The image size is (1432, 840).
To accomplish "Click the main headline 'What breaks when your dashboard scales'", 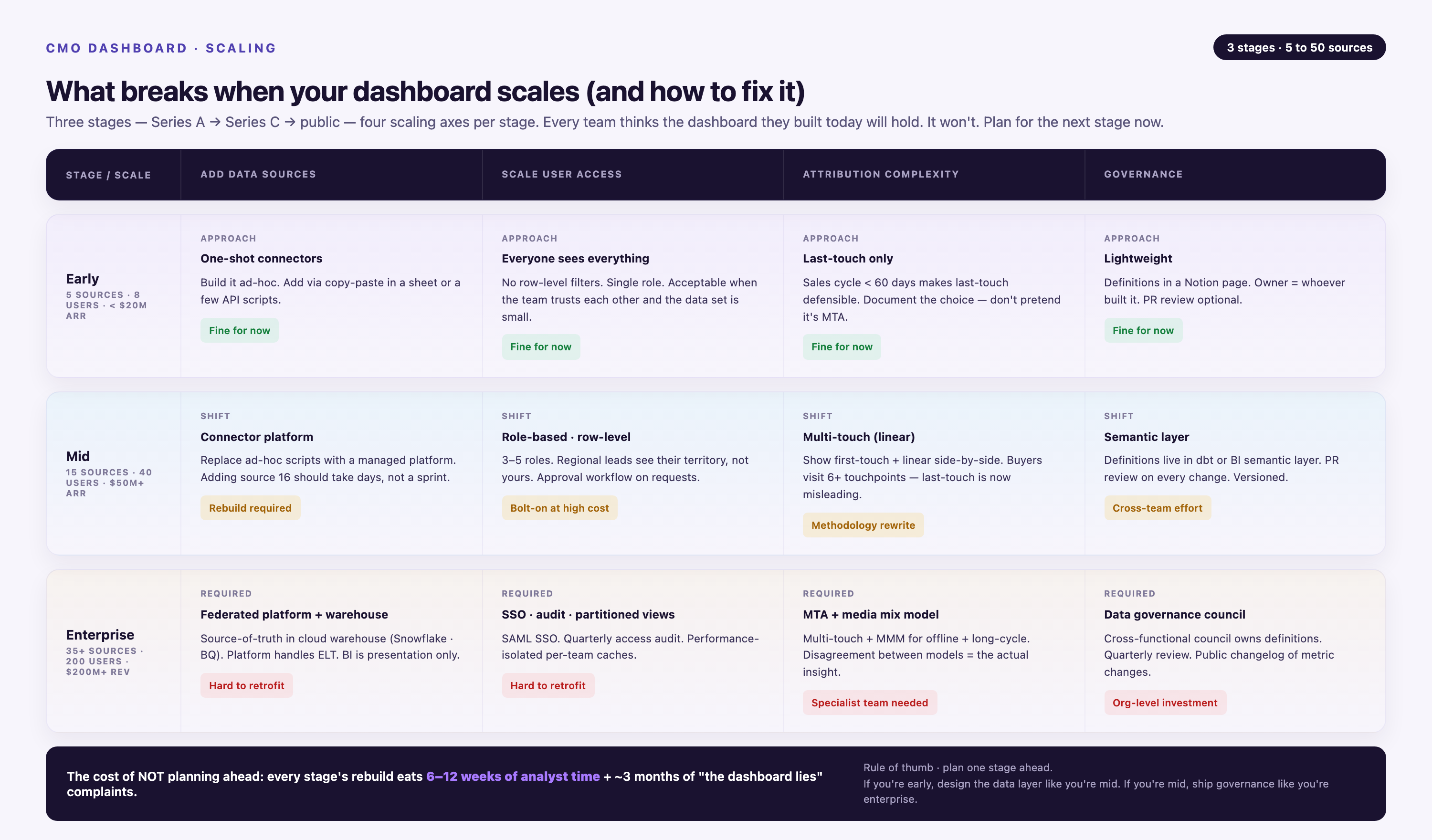I will [425, 92].
